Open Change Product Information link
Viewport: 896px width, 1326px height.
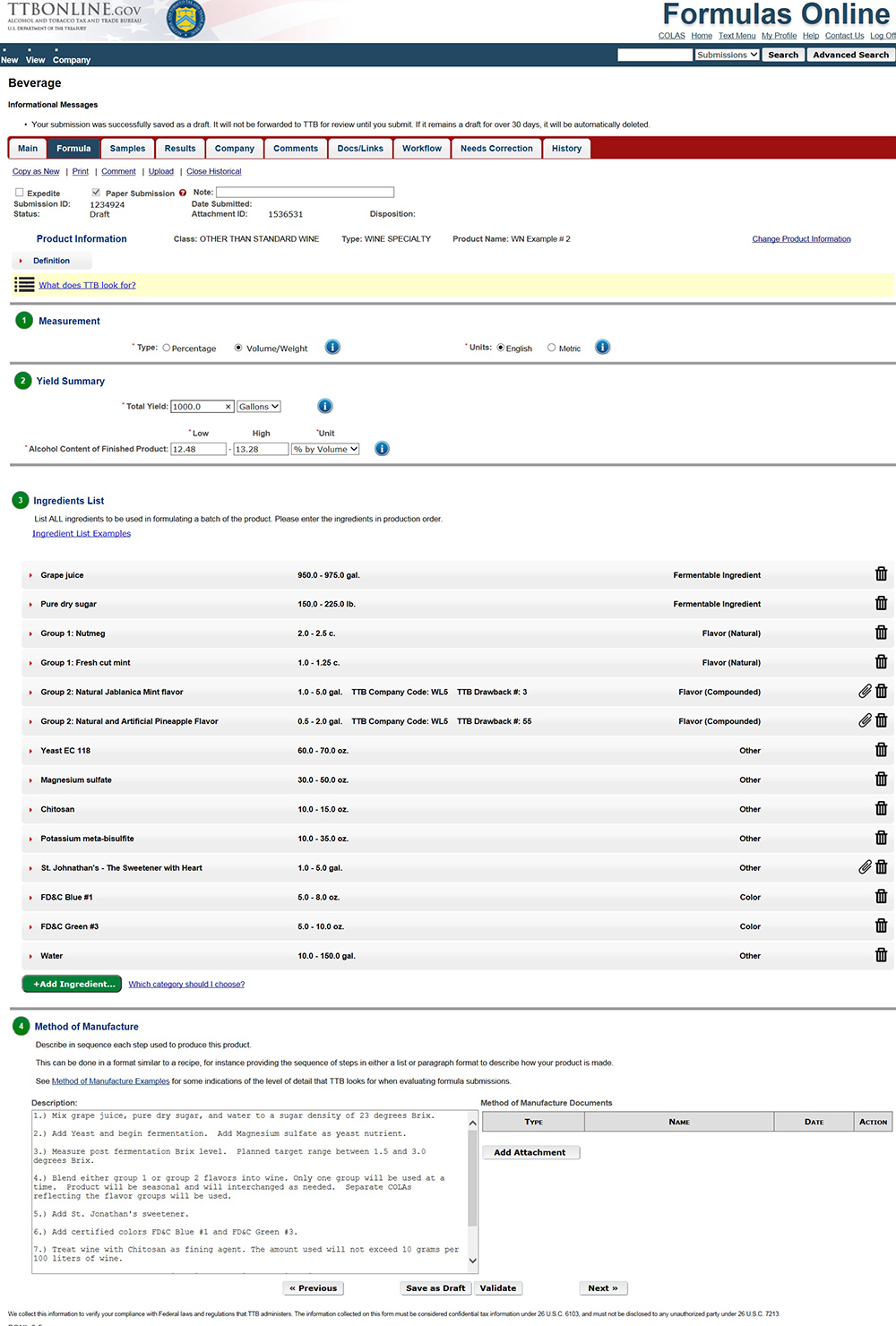(x=801, y=239)
